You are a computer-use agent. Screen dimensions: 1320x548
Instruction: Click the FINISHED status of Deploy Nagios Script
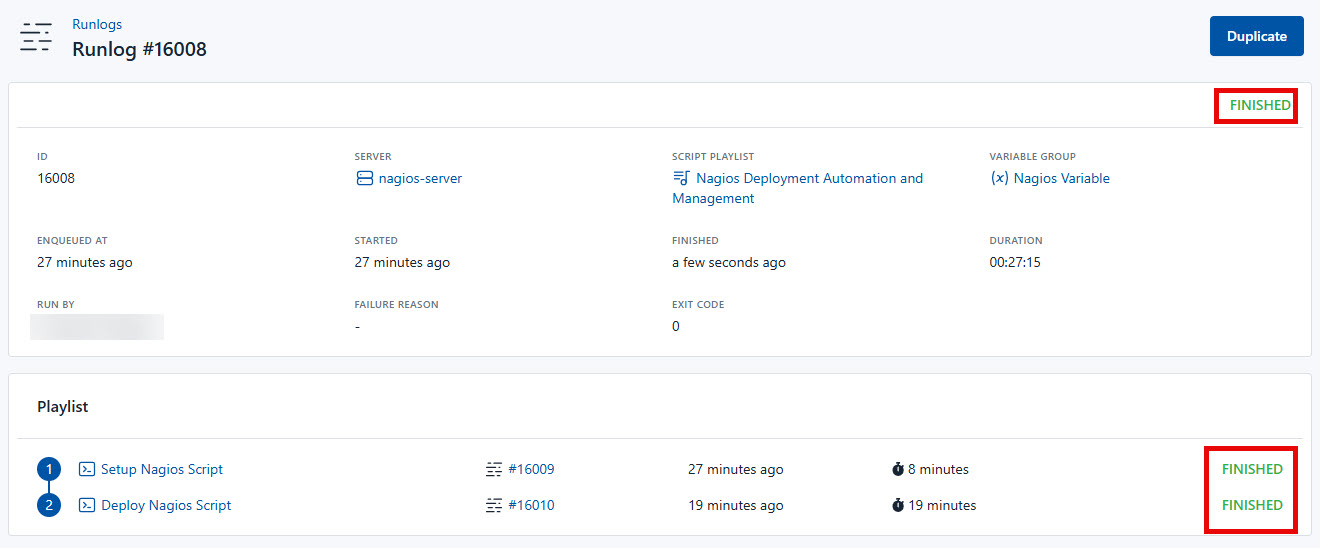pyautogui.click(x=1252, y=505)
